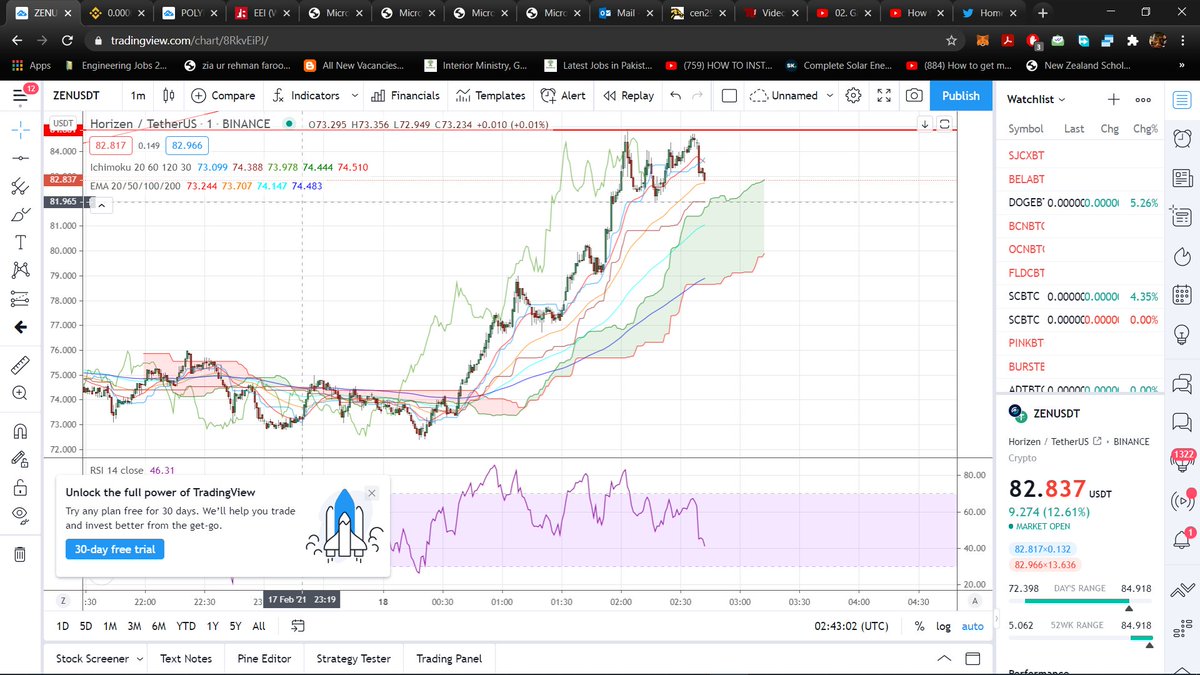Toggle stay in drawing mode
The width and height of the screenshot is (1200, 675).
pos(20,459)
